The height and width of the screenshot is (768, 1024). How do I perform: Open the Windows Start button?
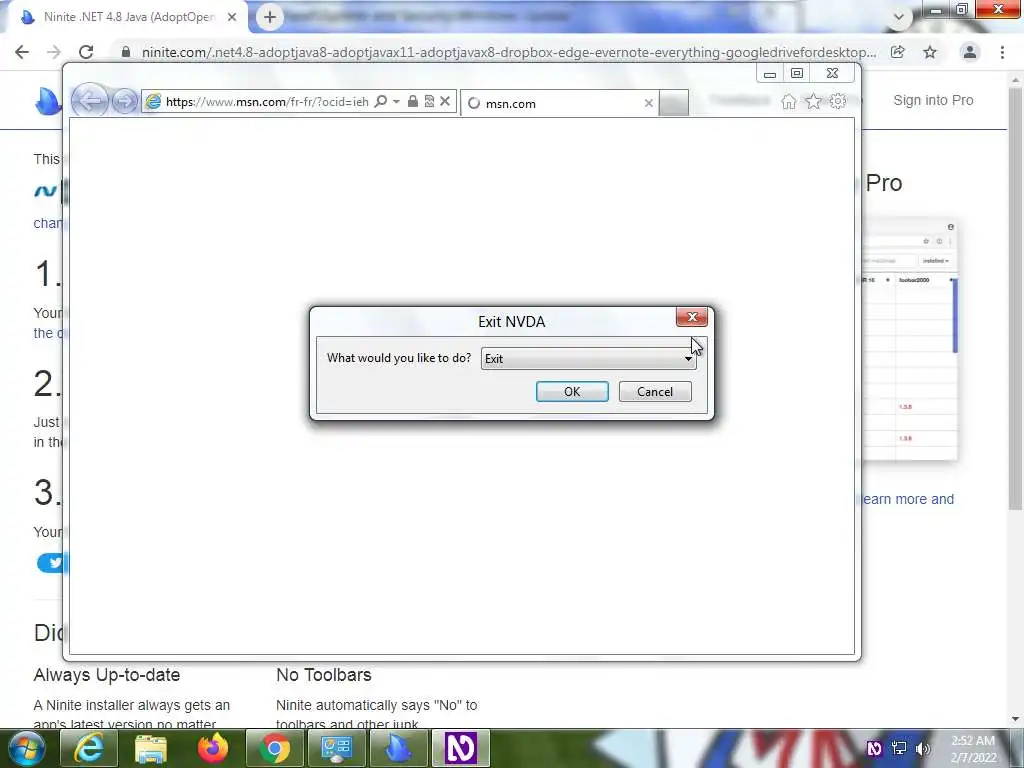coord(27,749)
